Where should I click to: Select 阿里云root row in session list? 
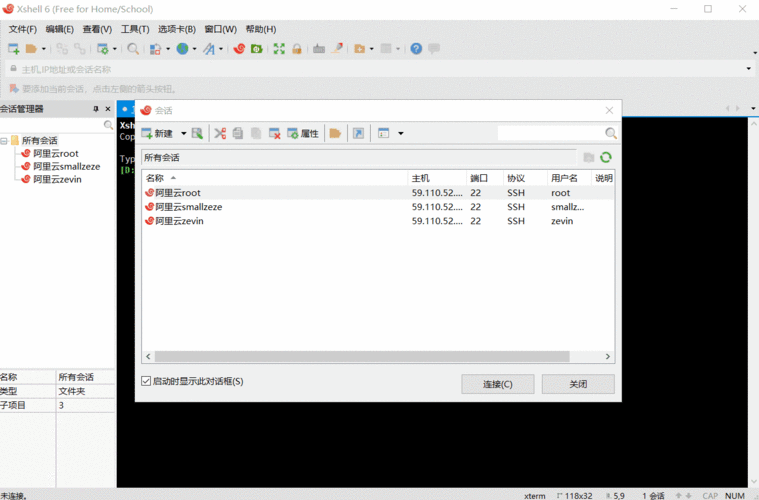tap(378, 193)
